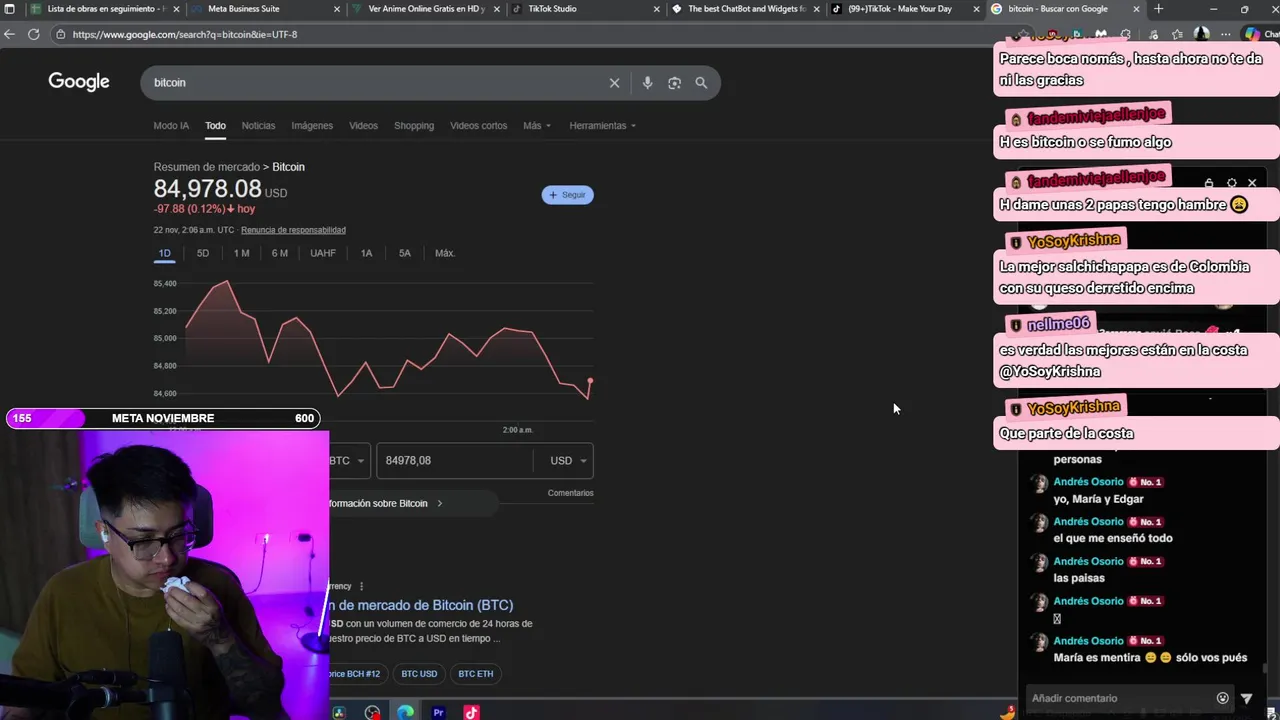
Task: Switch to Videos results tab
Action: [x=363, y=126]
